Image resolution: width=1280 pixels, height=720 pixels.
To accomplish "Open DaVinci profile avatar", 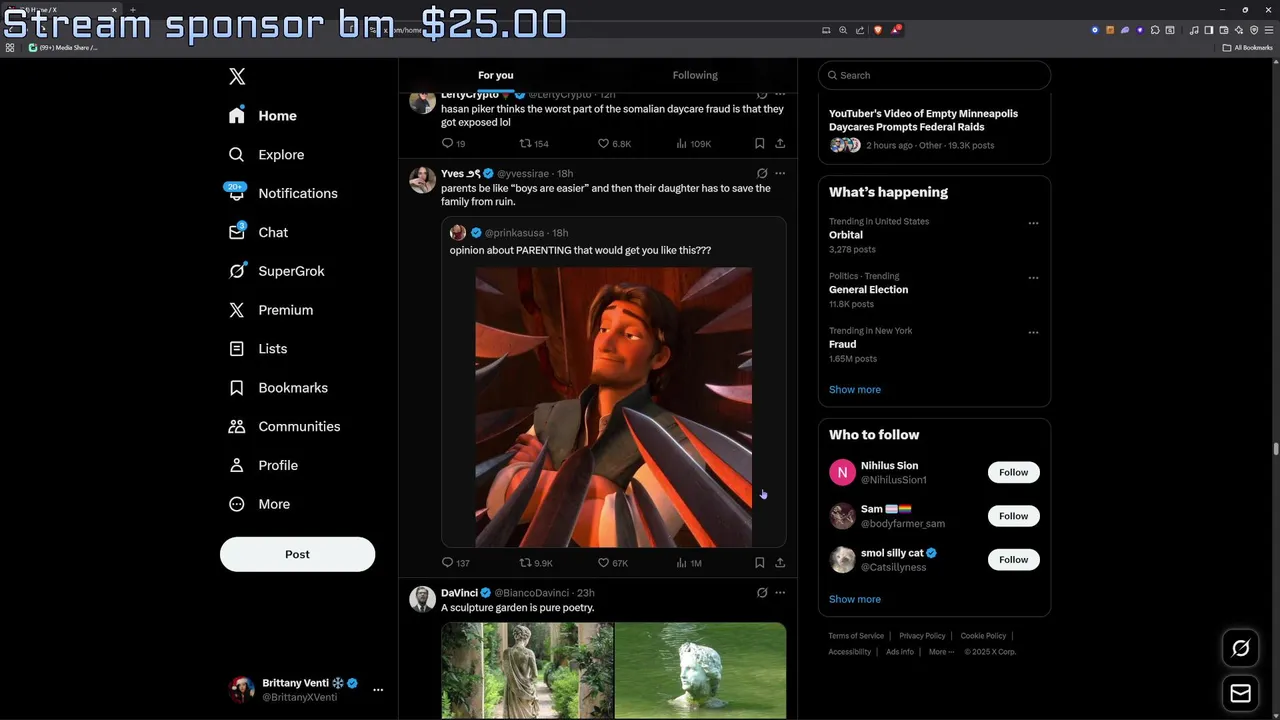I will [x=422, y=599].
